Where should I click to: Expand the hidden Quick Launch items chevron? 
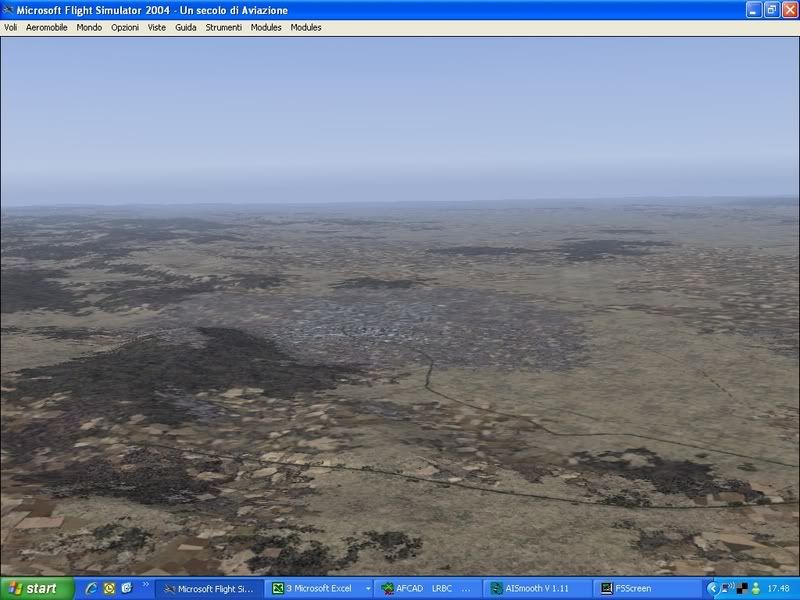[x=145, y=585]
